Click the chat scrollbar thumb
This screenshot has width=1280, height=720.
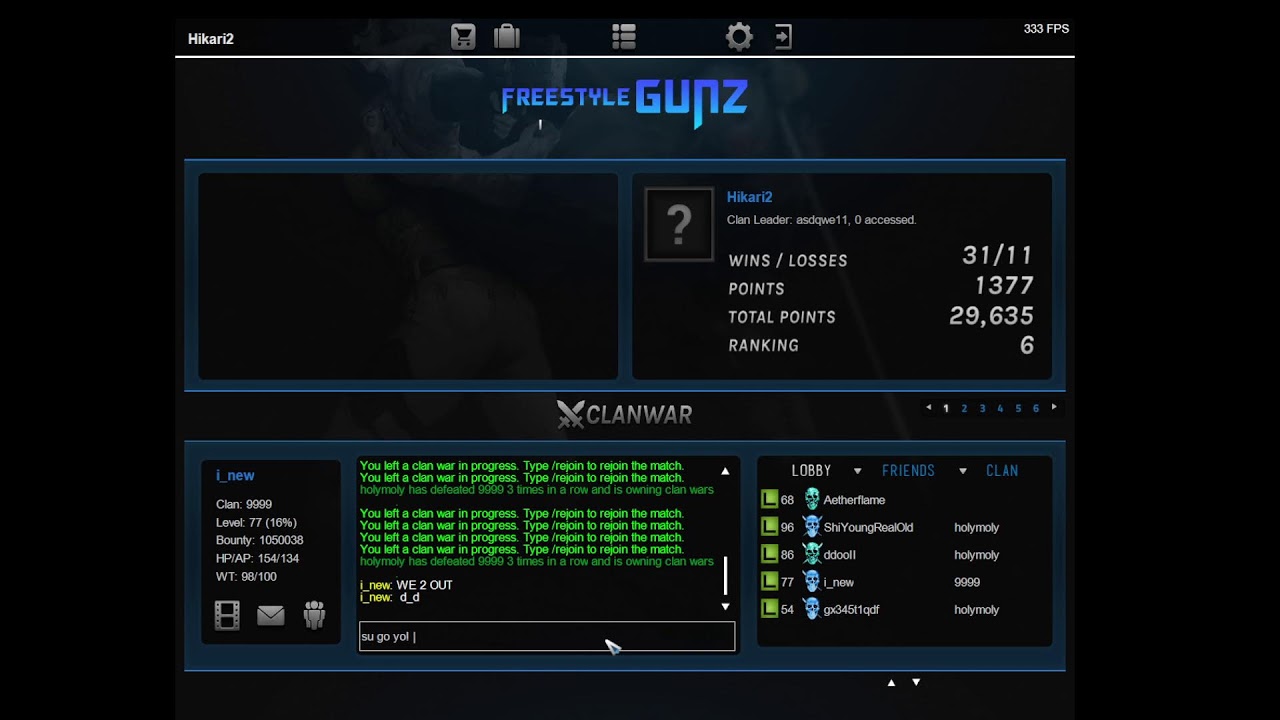click(x=725, y=576)
